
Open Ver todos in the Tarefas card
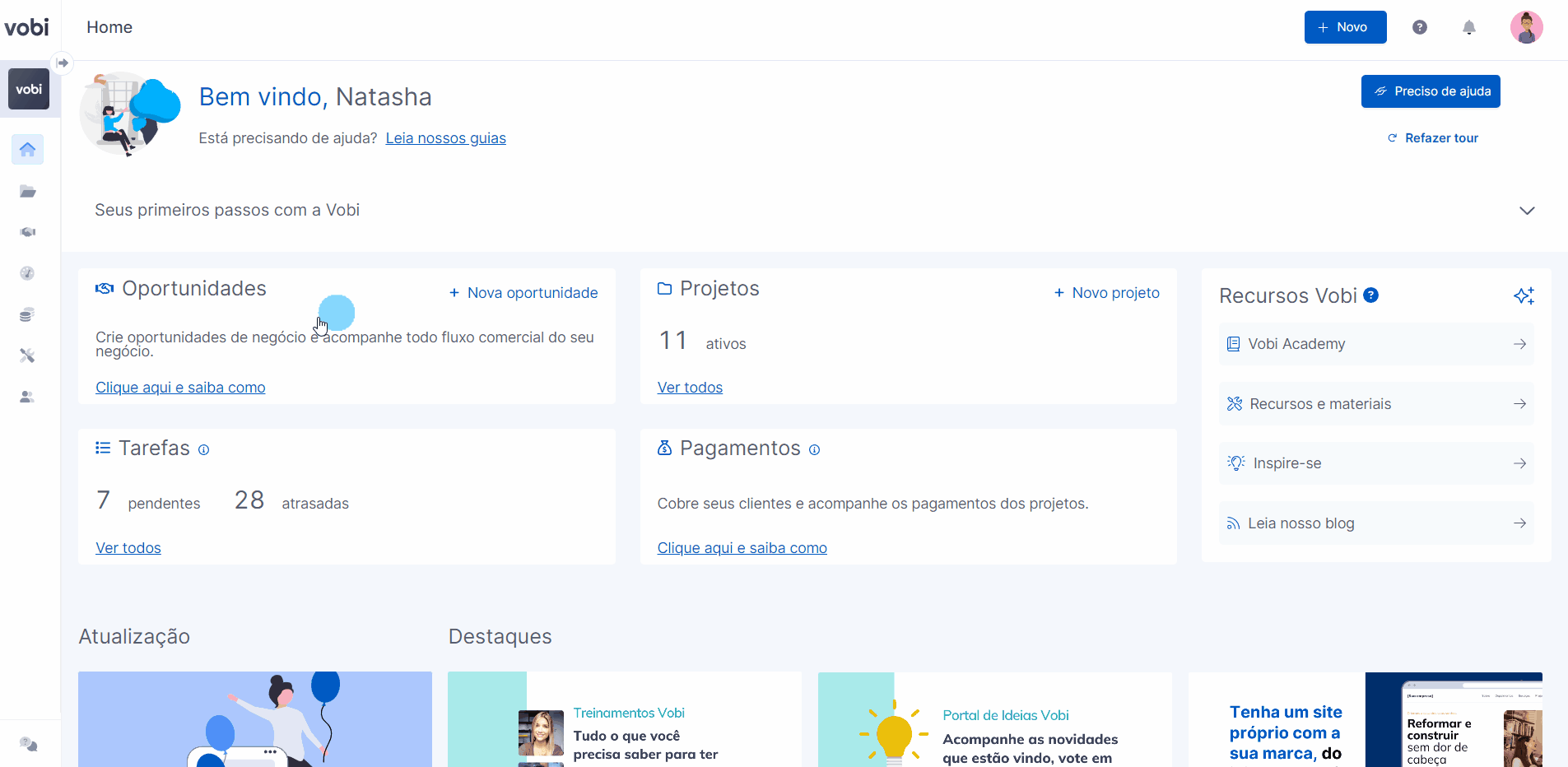tap(128, 548)
